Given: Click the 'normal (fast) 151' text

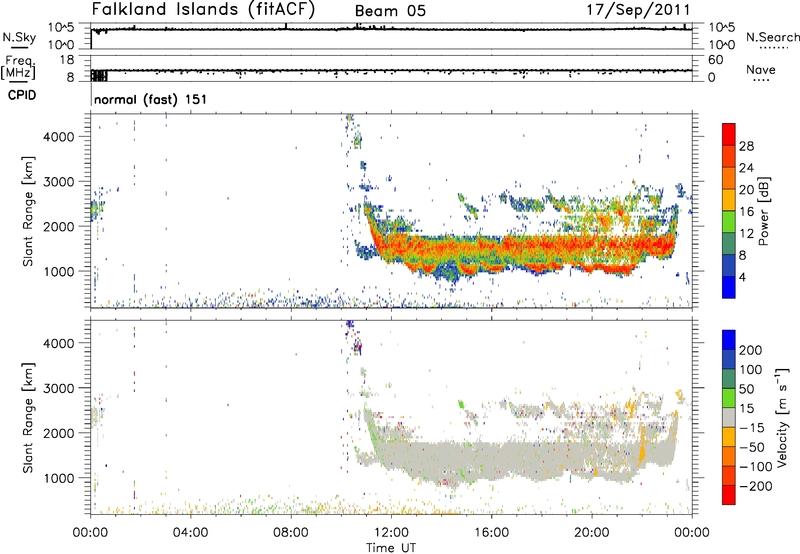Looking at the screenshot, I should click(151, 99).
